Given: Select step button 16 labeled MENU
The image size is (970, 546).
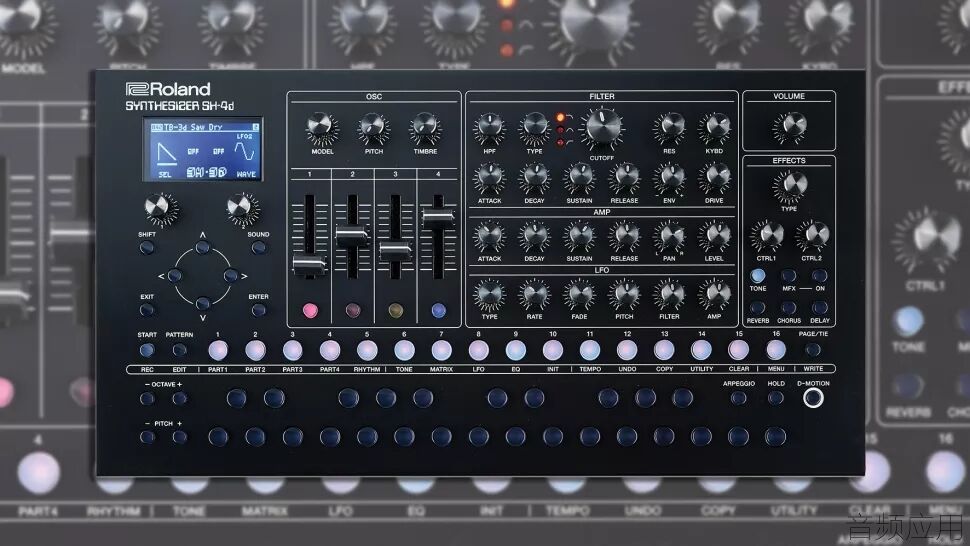Looking at the screenshot, I should point(776,350).
